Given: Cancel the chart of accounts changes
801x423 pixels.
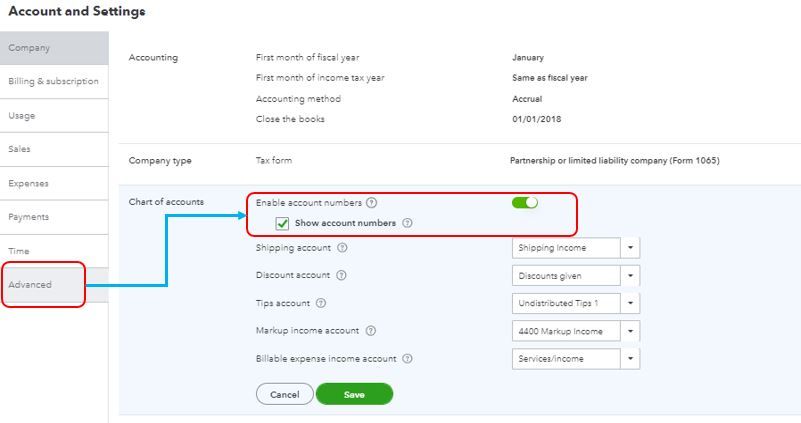Looking at the screenshot, I should click(x=284, y=394).
